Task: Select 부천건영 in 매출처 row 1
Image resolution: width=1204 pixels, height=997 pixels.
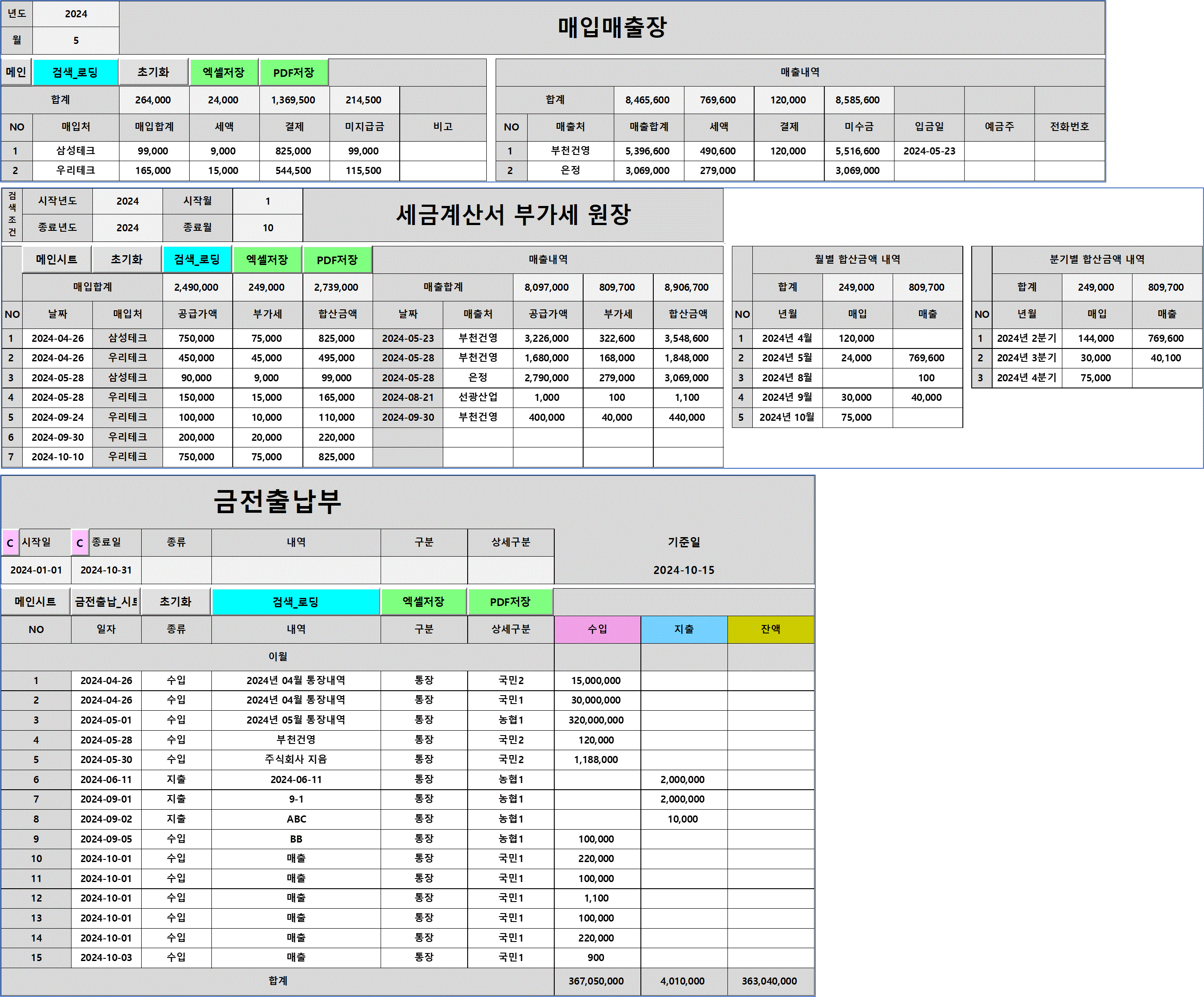Action: click(x=570, y=150)
